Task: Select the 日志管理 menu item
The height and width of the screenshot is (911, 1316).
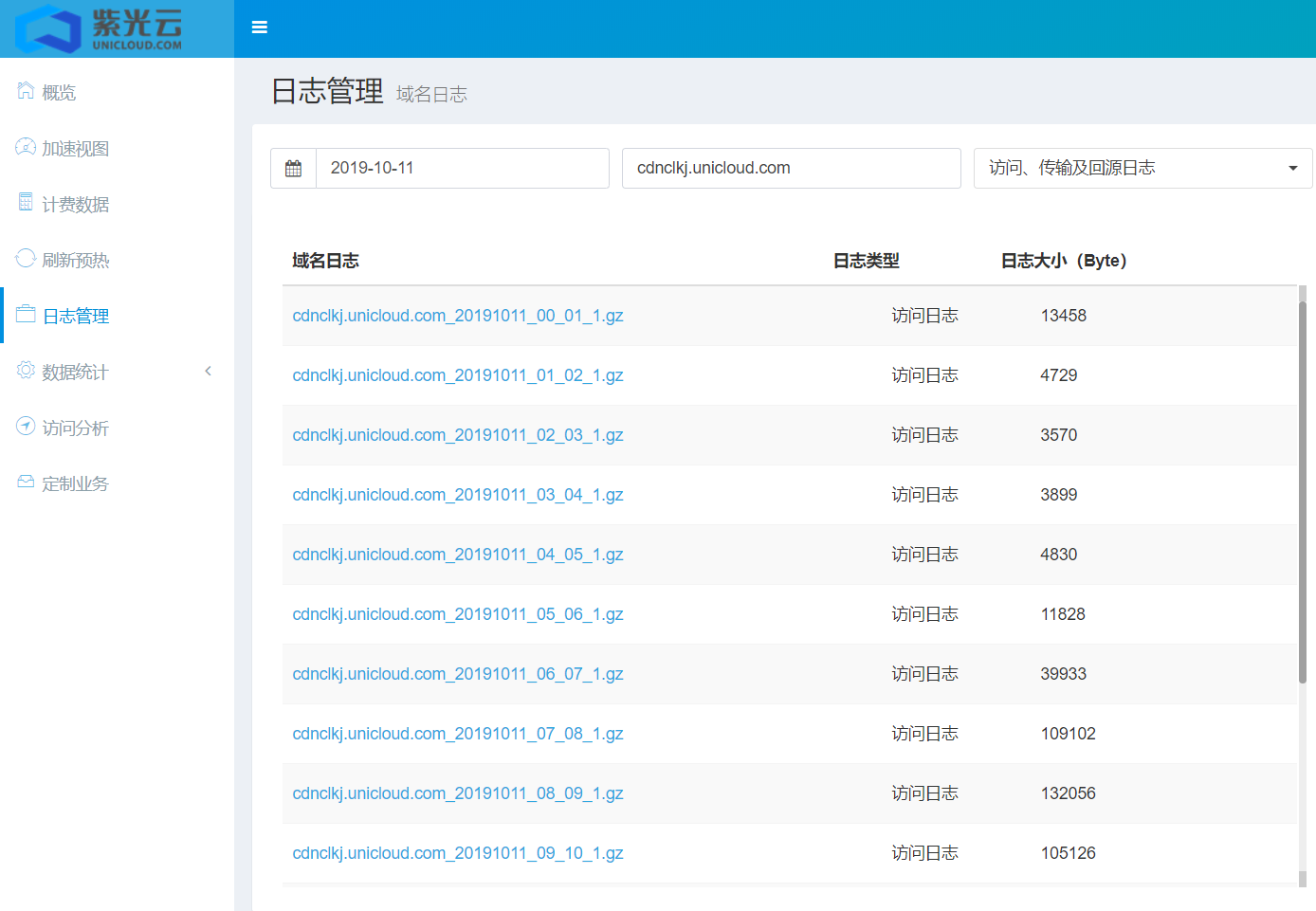Action: pos(76,316)
